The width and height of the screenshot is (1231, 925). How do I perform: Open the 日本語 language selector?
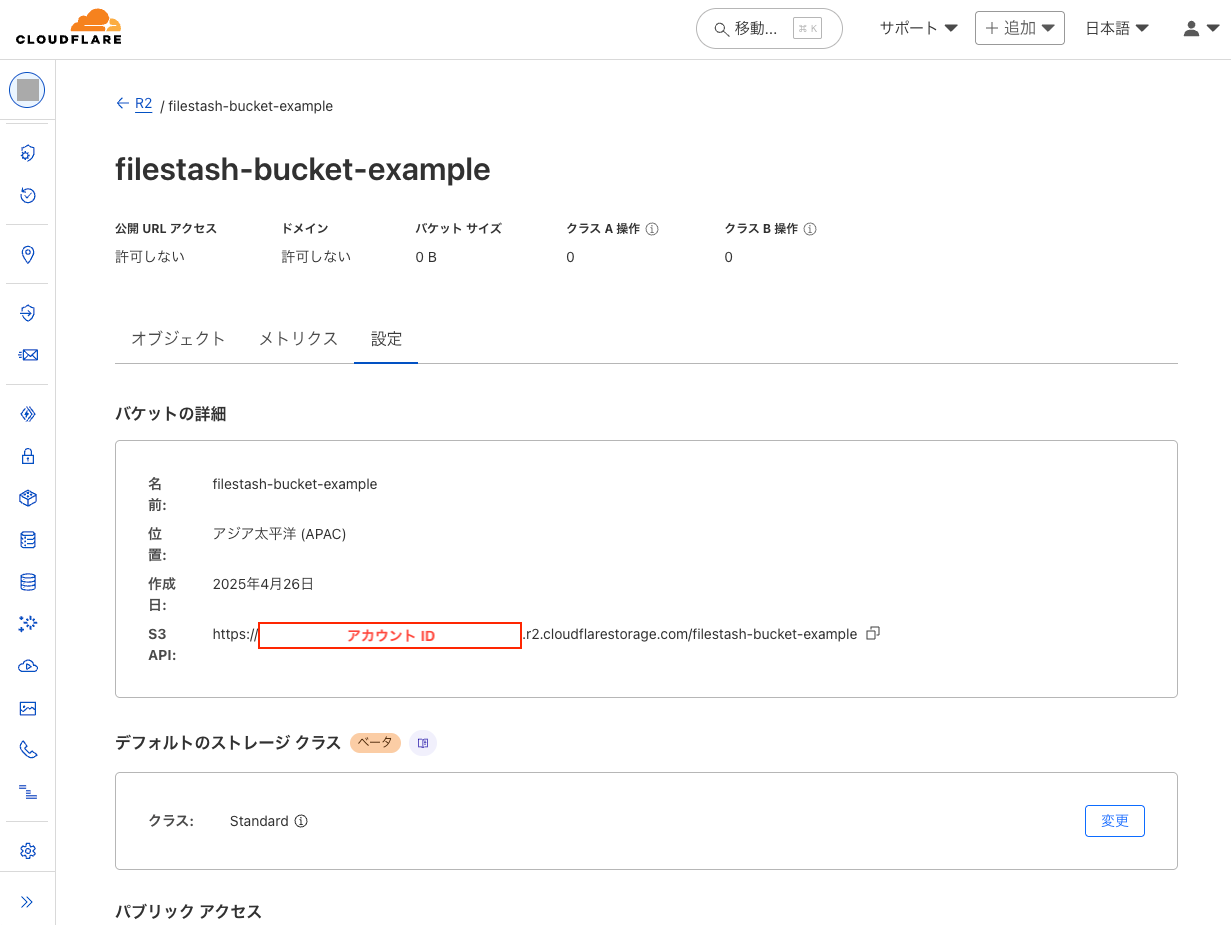tap(1116, 27)
